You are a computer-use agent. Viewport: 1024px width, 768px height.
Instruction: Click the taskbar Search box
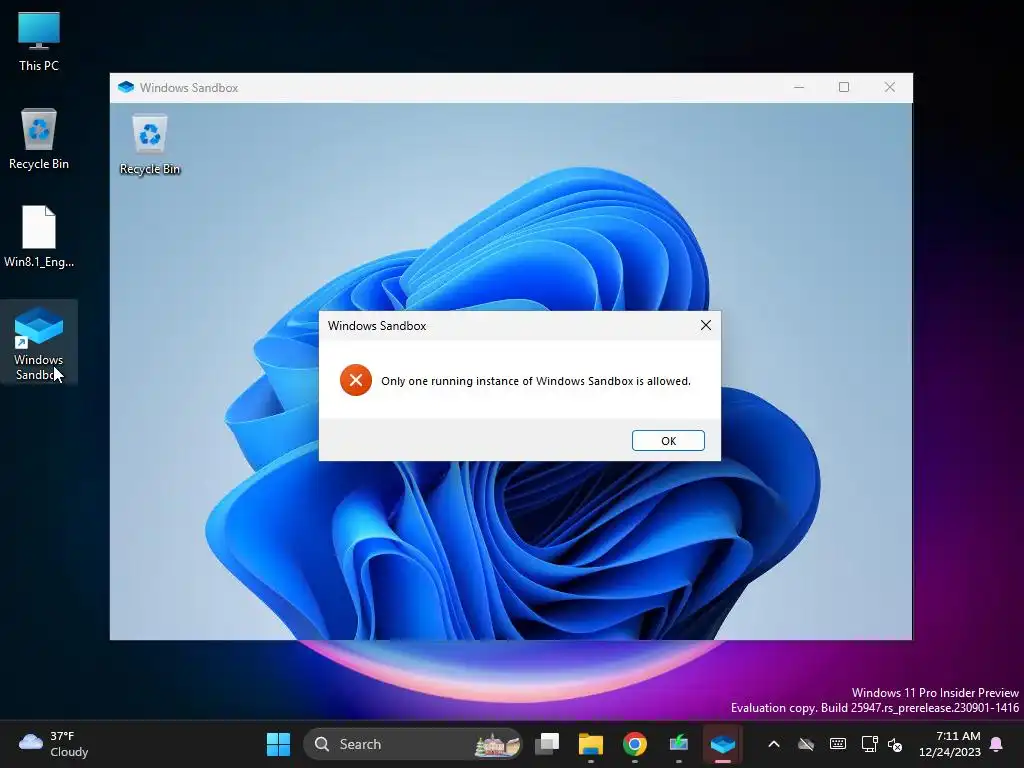413,744
